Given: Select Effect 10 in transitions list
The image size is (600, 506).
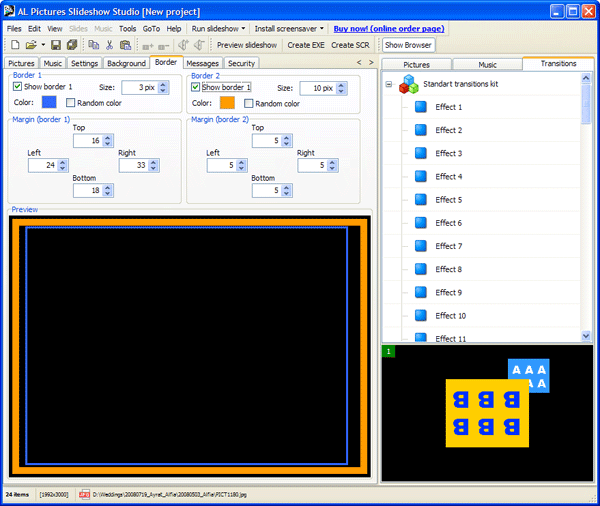Looking at the screenshot, I should (450, 316).
